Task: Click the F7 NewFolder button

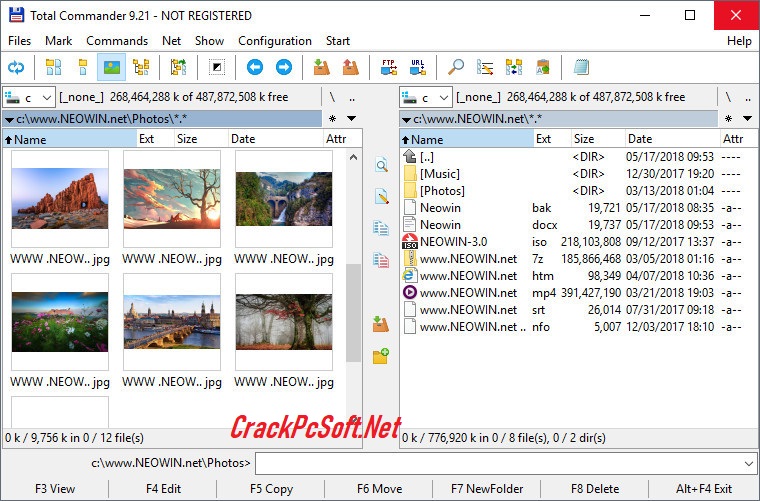Action: click(x=487, y=489)
